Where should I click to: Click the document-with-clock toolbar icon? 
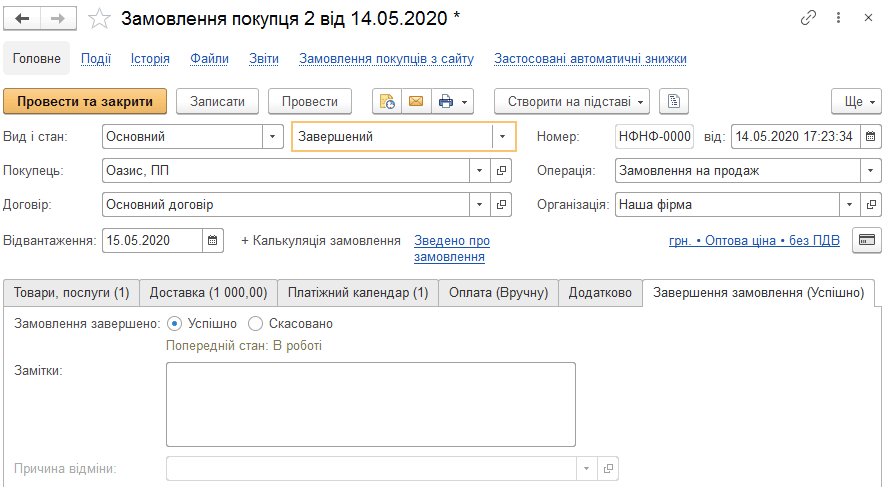coord(387,102)
